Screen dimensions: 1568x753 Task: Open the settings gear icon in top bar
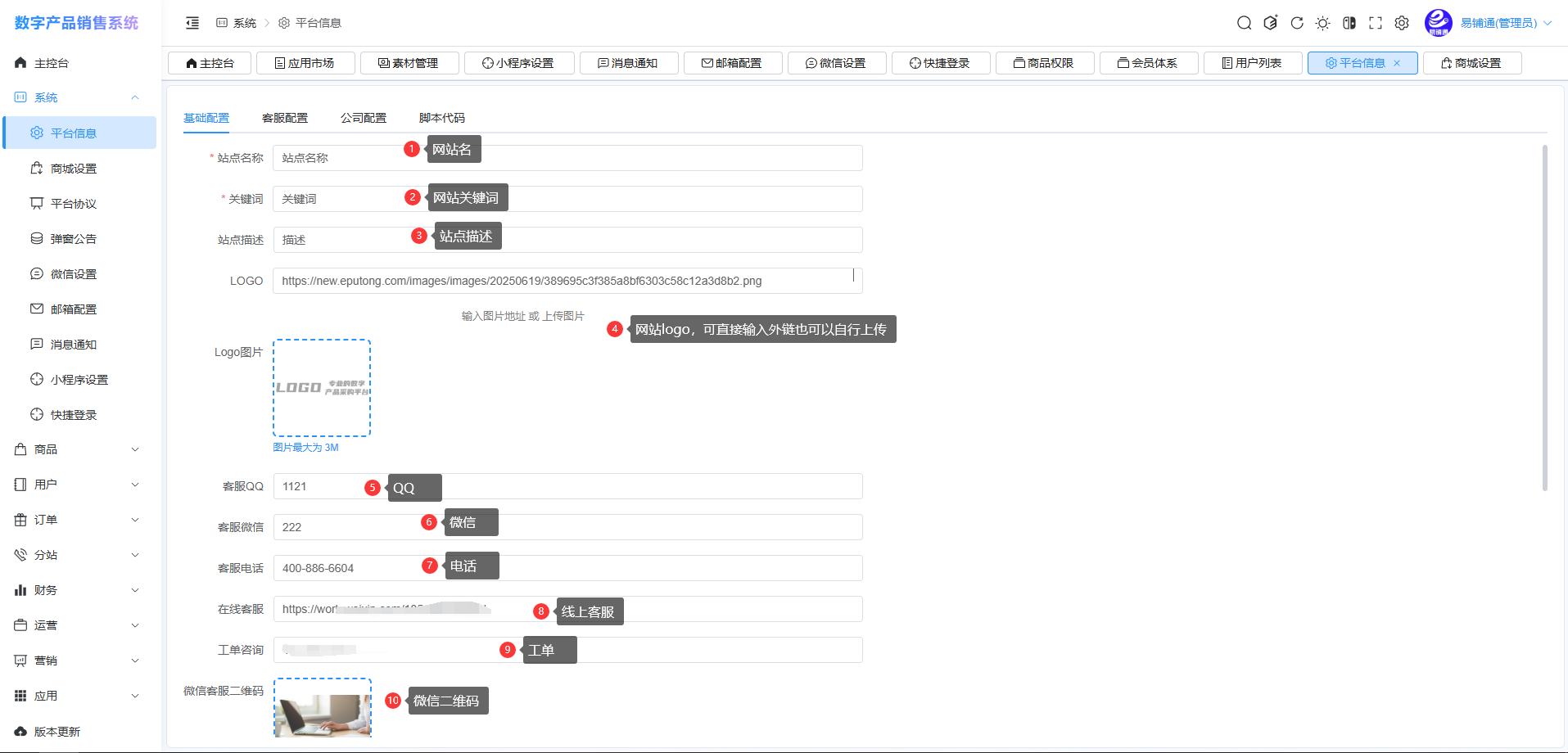tap(1401, 23)
